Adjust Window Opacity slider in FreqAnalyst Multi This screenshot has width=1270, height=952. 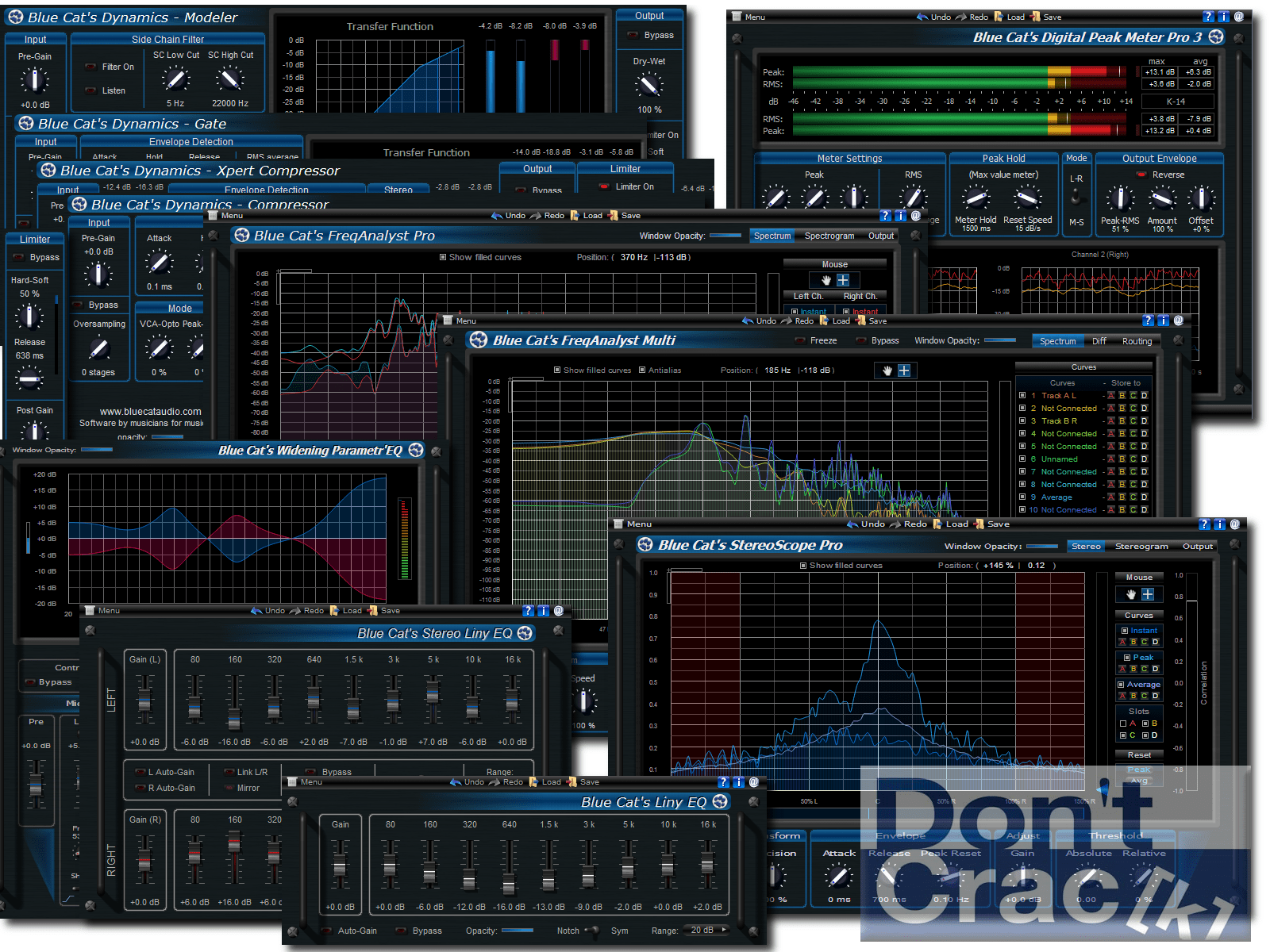point(1000,340)
